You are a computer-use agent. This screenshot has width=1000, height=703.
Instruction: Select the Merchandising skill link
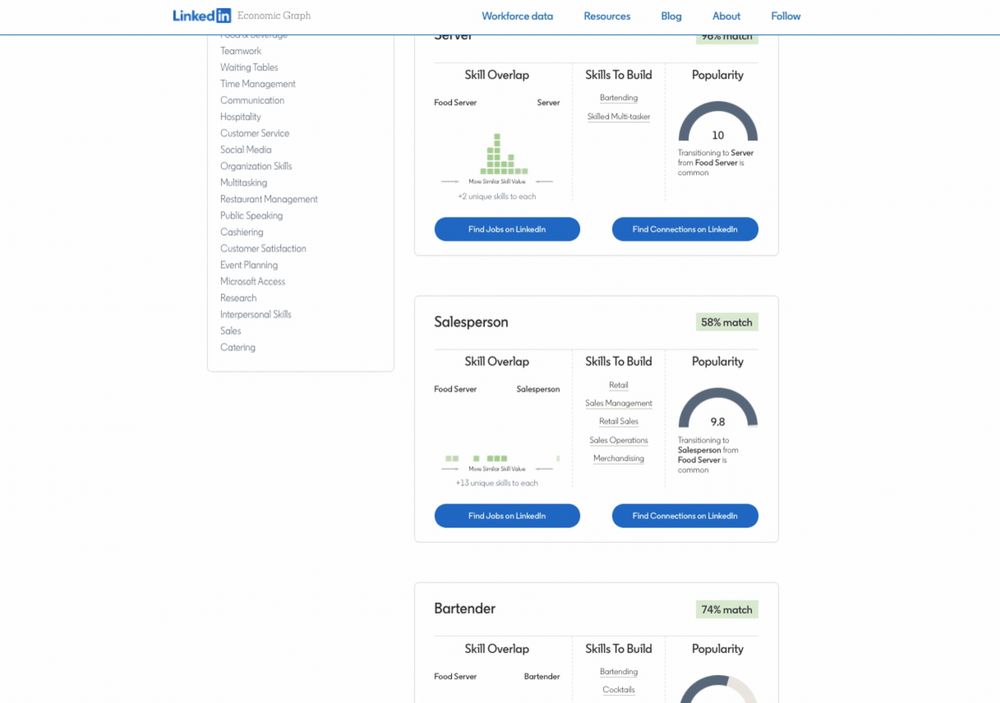click(619, 458)
